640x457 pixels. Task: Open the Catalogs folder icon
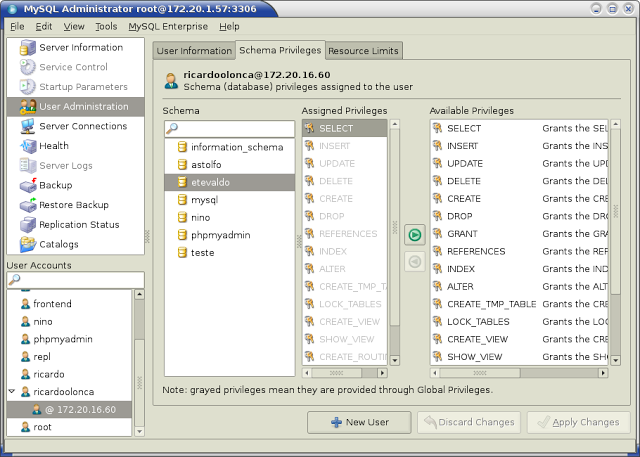(28, 244)
